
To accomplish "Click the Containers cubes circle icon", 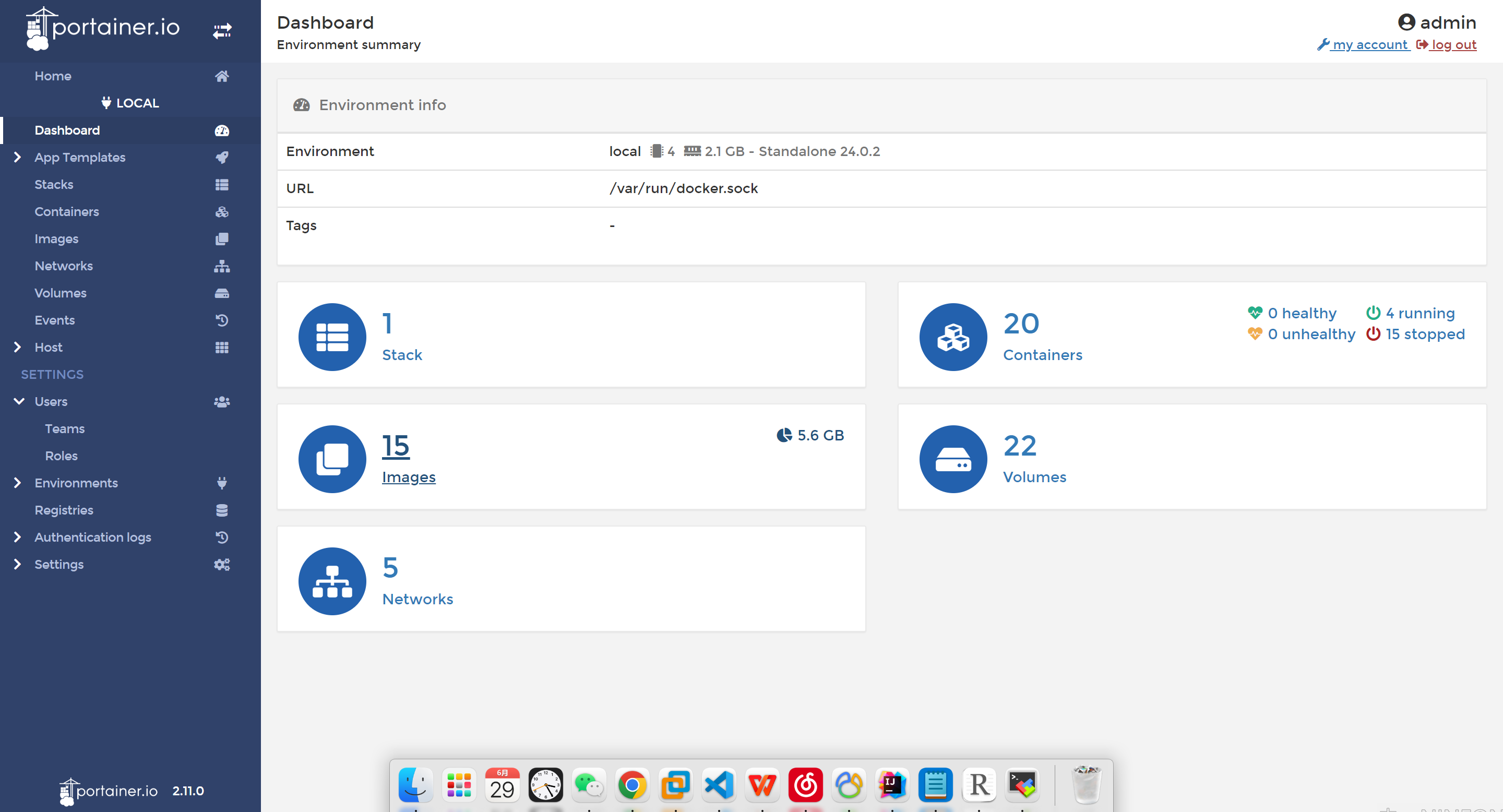I will tap(953, 337).
